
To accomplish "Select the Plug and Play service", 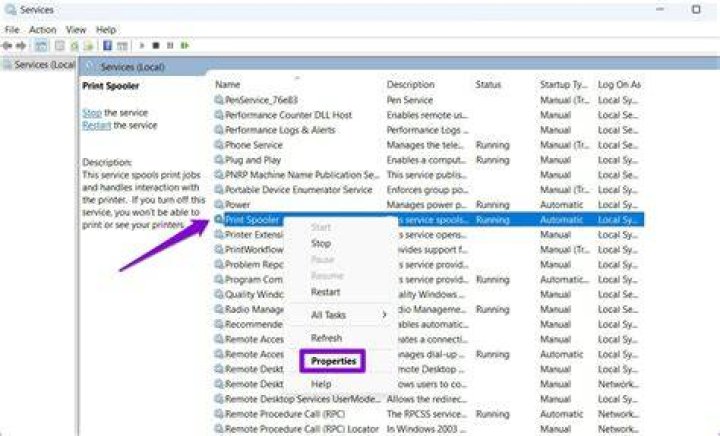I will click(429, 160).
